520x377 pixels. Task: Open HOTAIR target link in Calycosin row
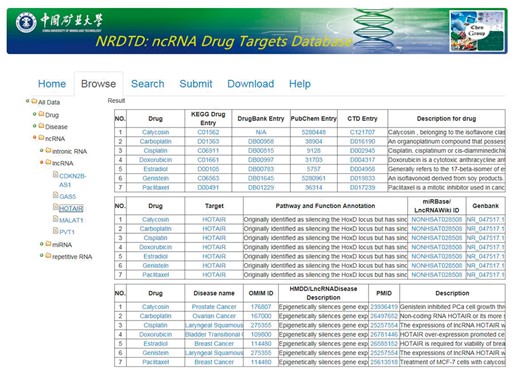coord(214,219)
